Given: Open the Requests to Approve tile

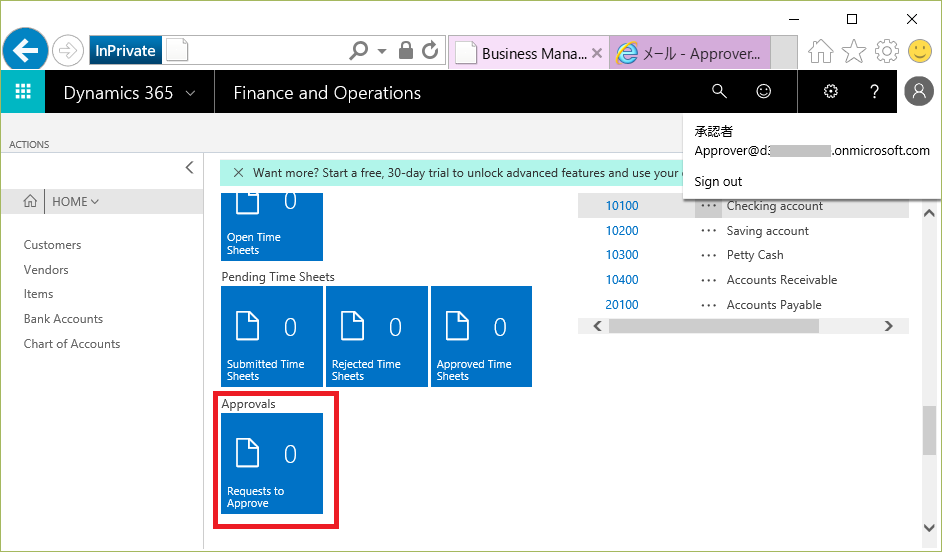Looking at the screenshot, I should tap(272, 463).
